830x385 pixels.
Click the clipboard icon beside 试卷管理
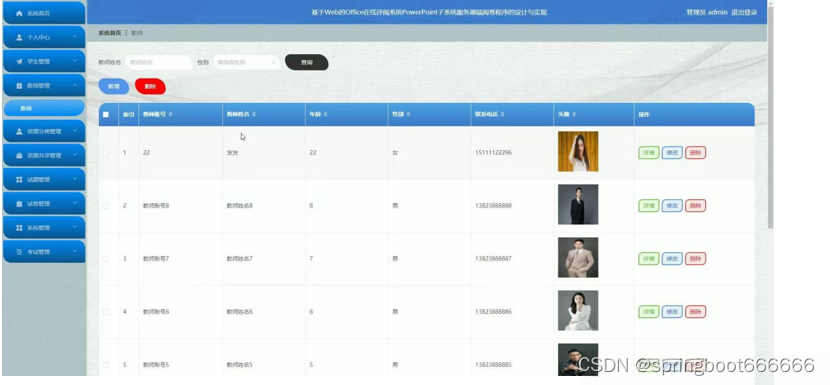(x=20, y=204)
